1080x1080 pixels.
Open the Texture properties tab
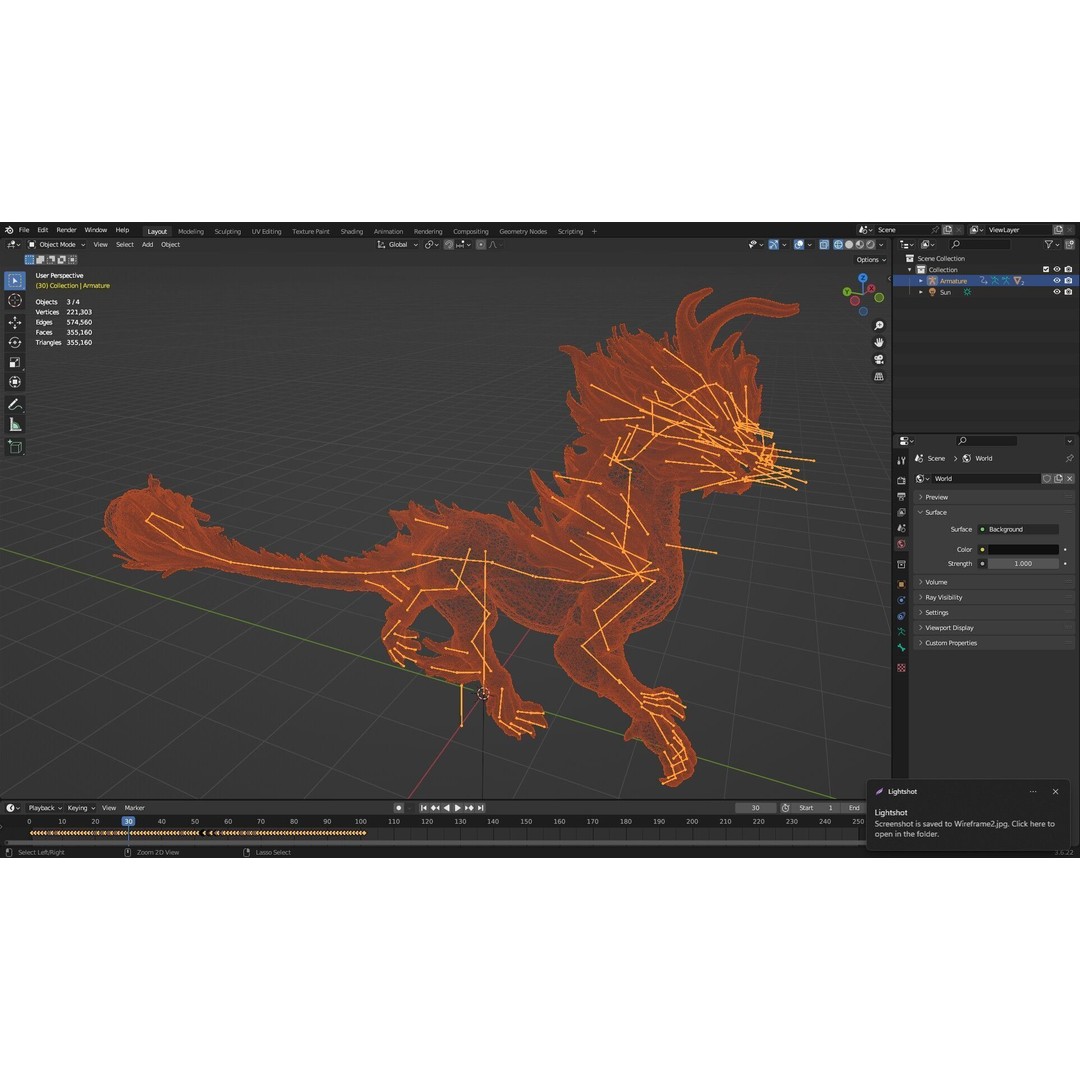[x=901, y=668]
